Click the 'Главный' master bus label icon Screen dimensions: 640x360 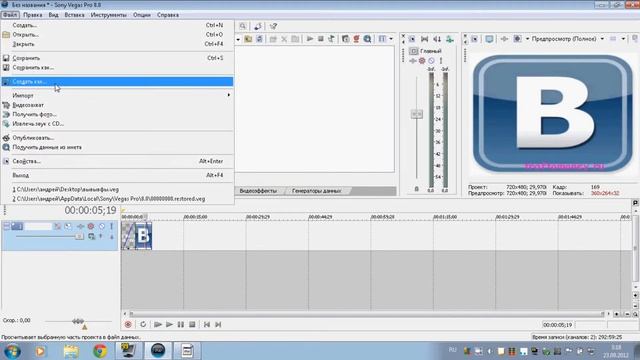point(414,51)
